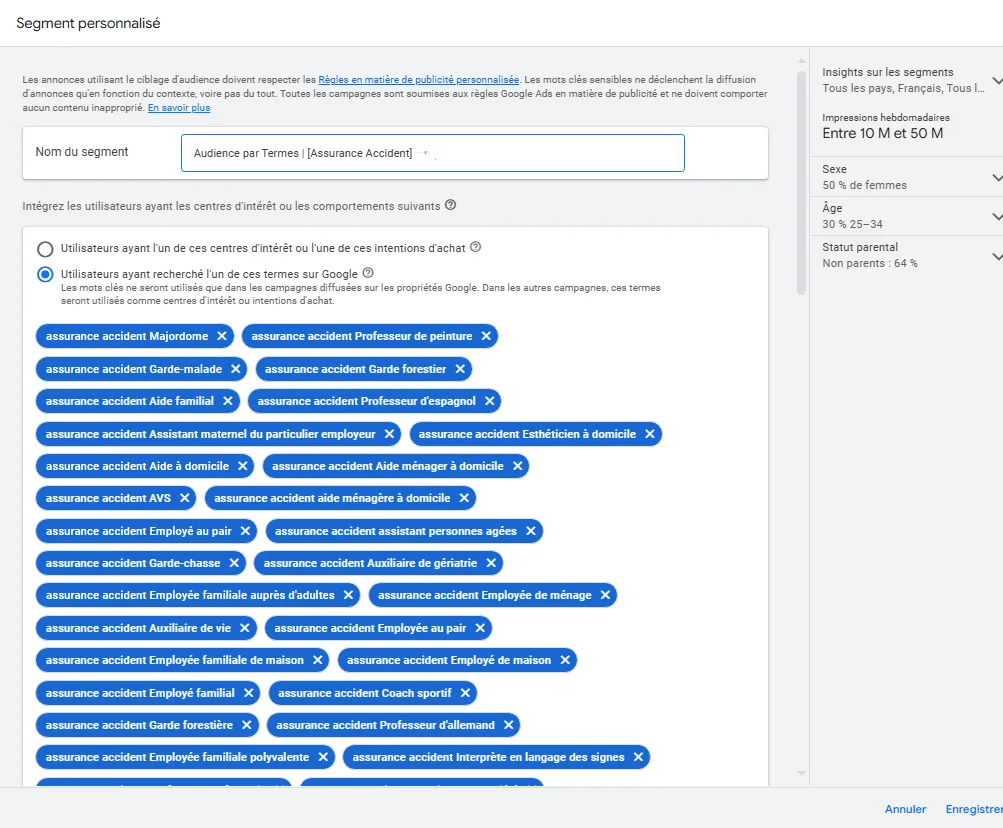1003x828 pixels.
Task: Click inside the "Nom du segment" input field
Action: [x=432, y=152]
